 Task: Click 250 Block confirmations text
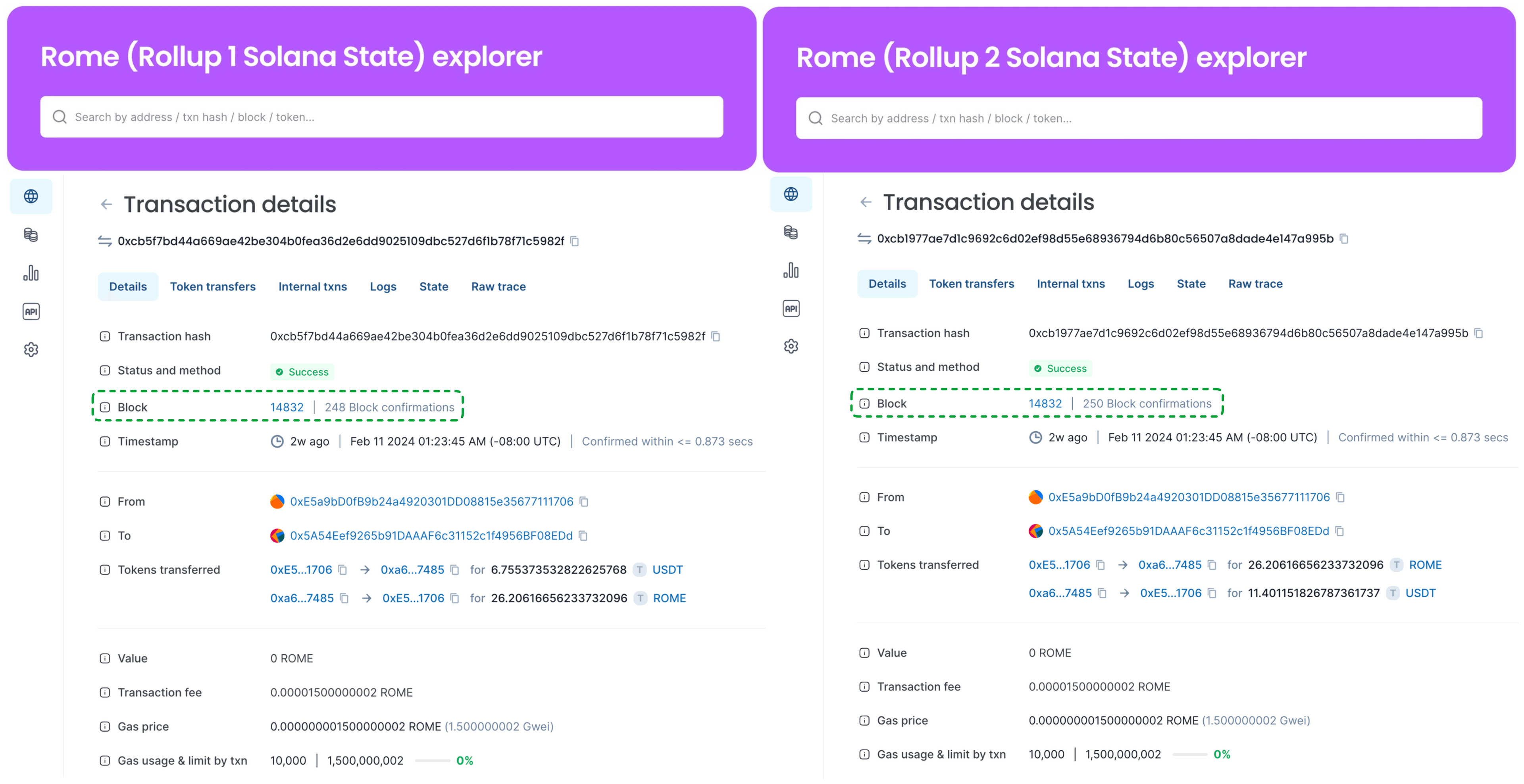point(1147,404)
